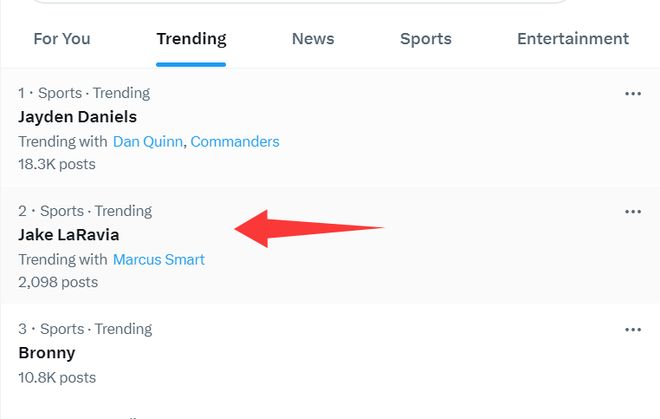The width and height of the screenshot is (660, 419).
Task: View the Bronny trending topic
Action: tap(47, 353)
